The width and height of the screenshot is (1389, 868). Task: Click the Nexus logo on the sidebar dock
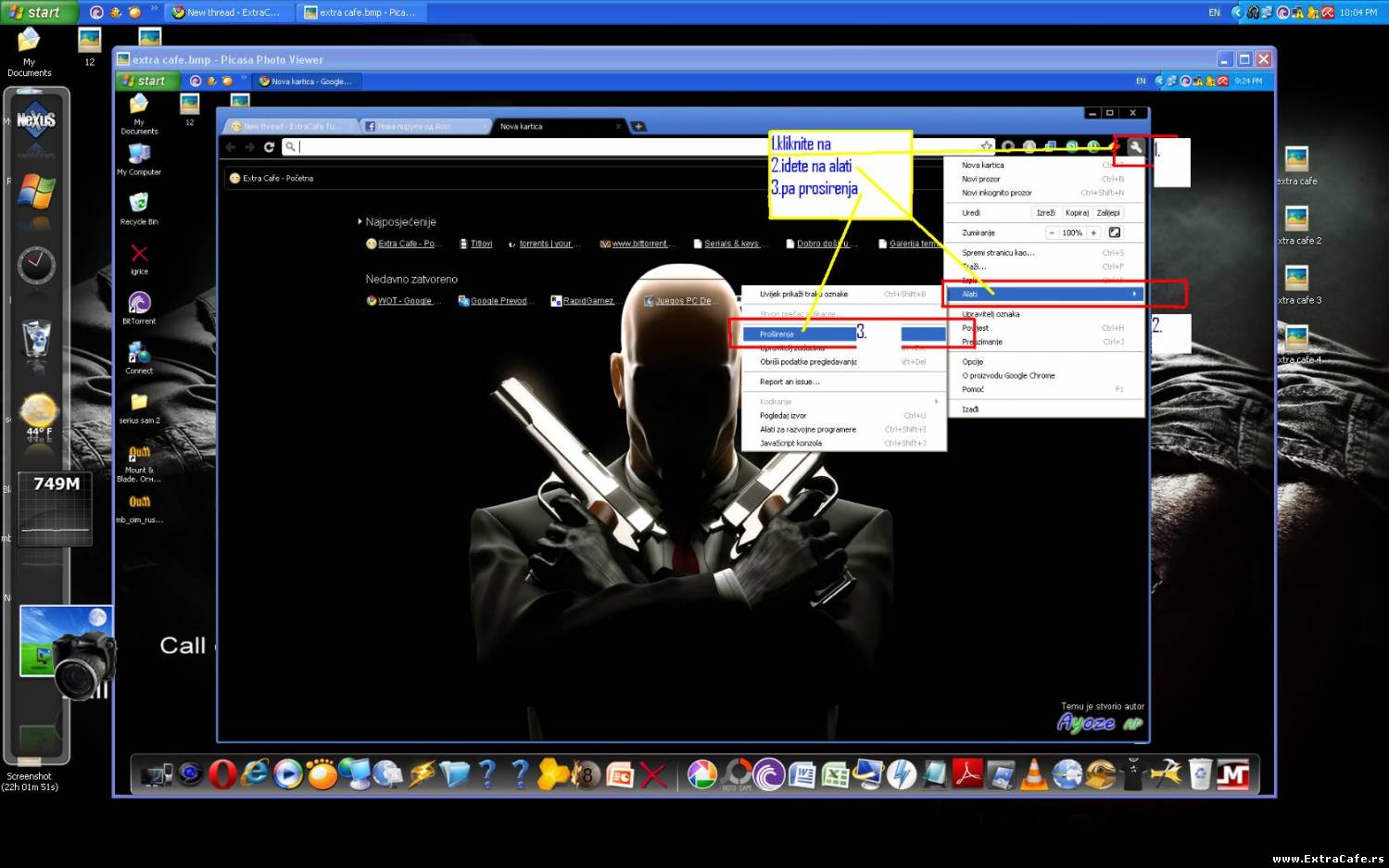click(x=36, y=120)
